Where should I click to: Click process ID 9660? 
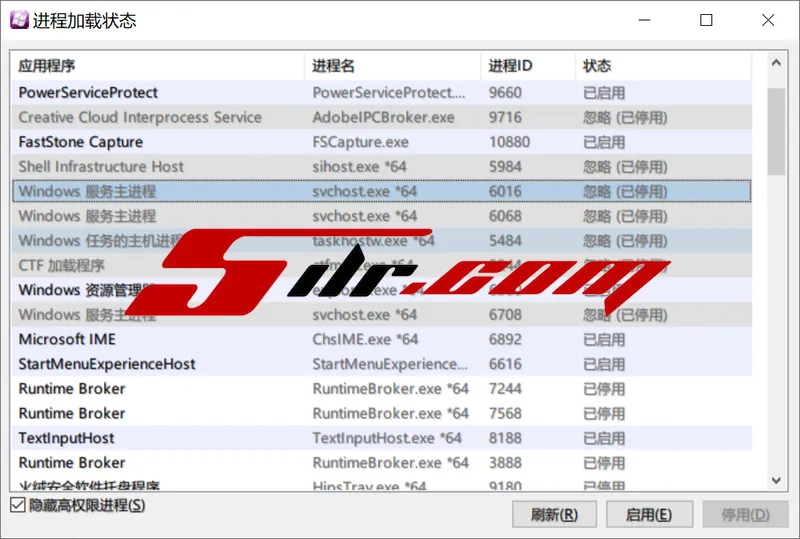click(x=505, y=92)
